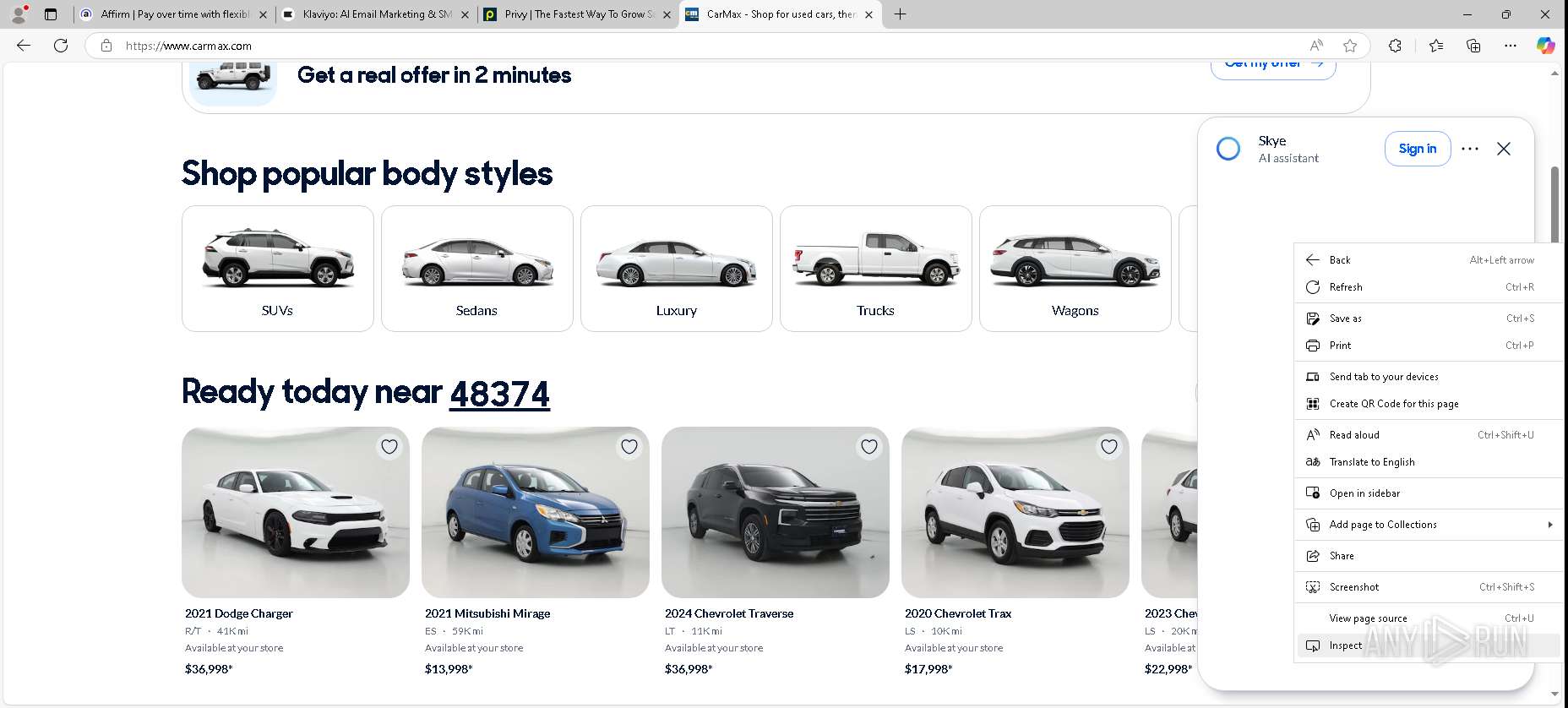Open a new tab with plus
This screenshot has height=708, width=1568.
[x=901, y=14]
